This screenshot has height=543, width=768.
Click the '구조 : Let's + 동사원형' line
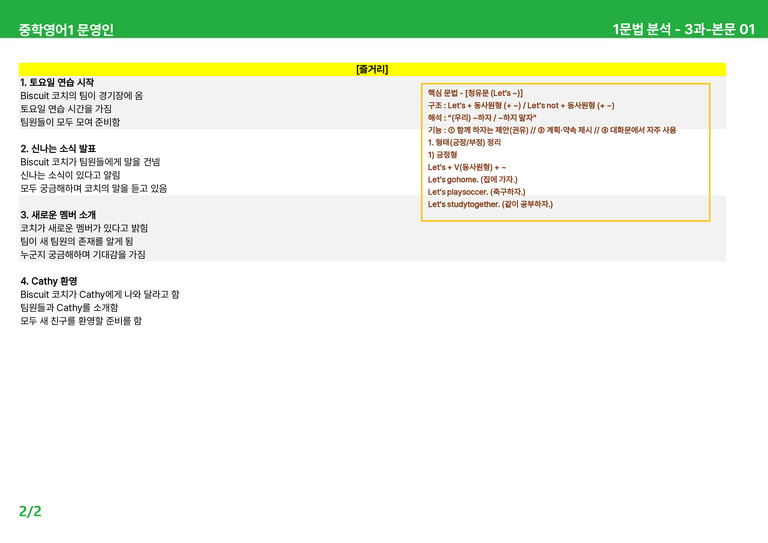521,105
